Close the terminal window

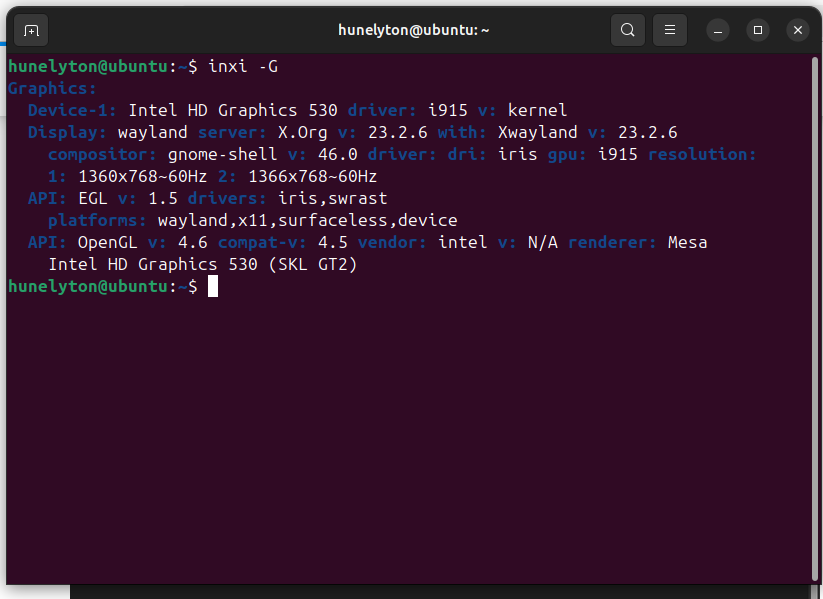[798, 30]
